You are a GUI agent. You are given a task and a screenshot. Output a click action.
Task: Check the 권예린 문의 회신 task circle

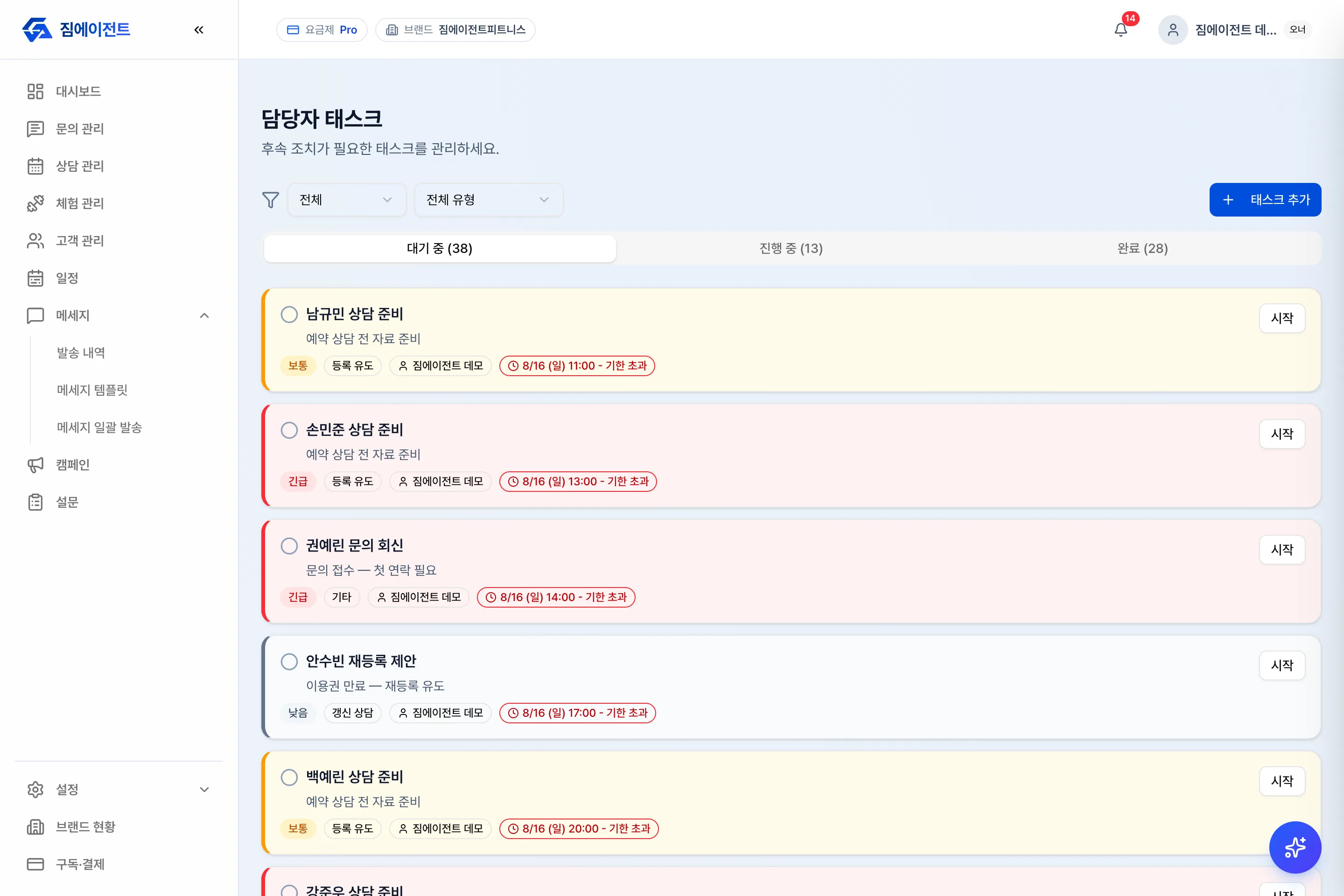[x=289, y=546]
